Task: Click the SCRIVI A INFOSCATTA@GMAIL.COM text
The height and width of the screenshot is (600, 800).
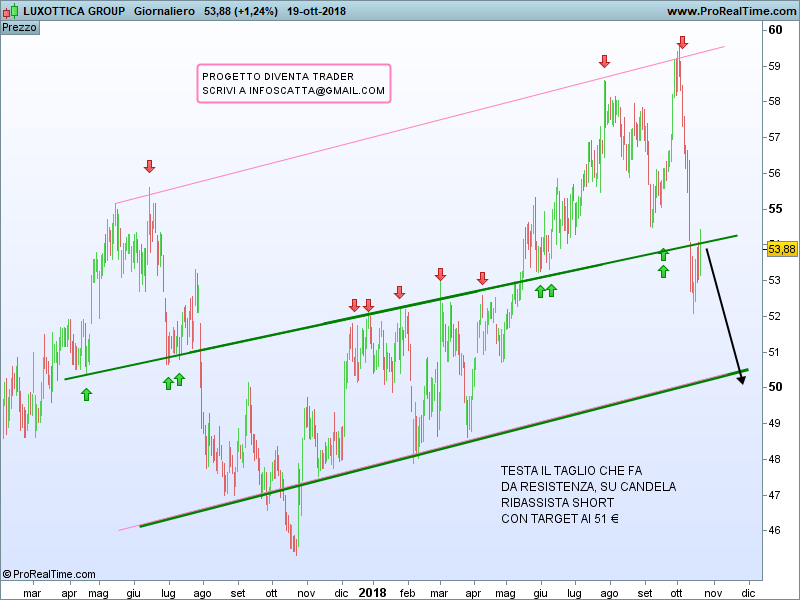Action: click(x=293, y=91)
